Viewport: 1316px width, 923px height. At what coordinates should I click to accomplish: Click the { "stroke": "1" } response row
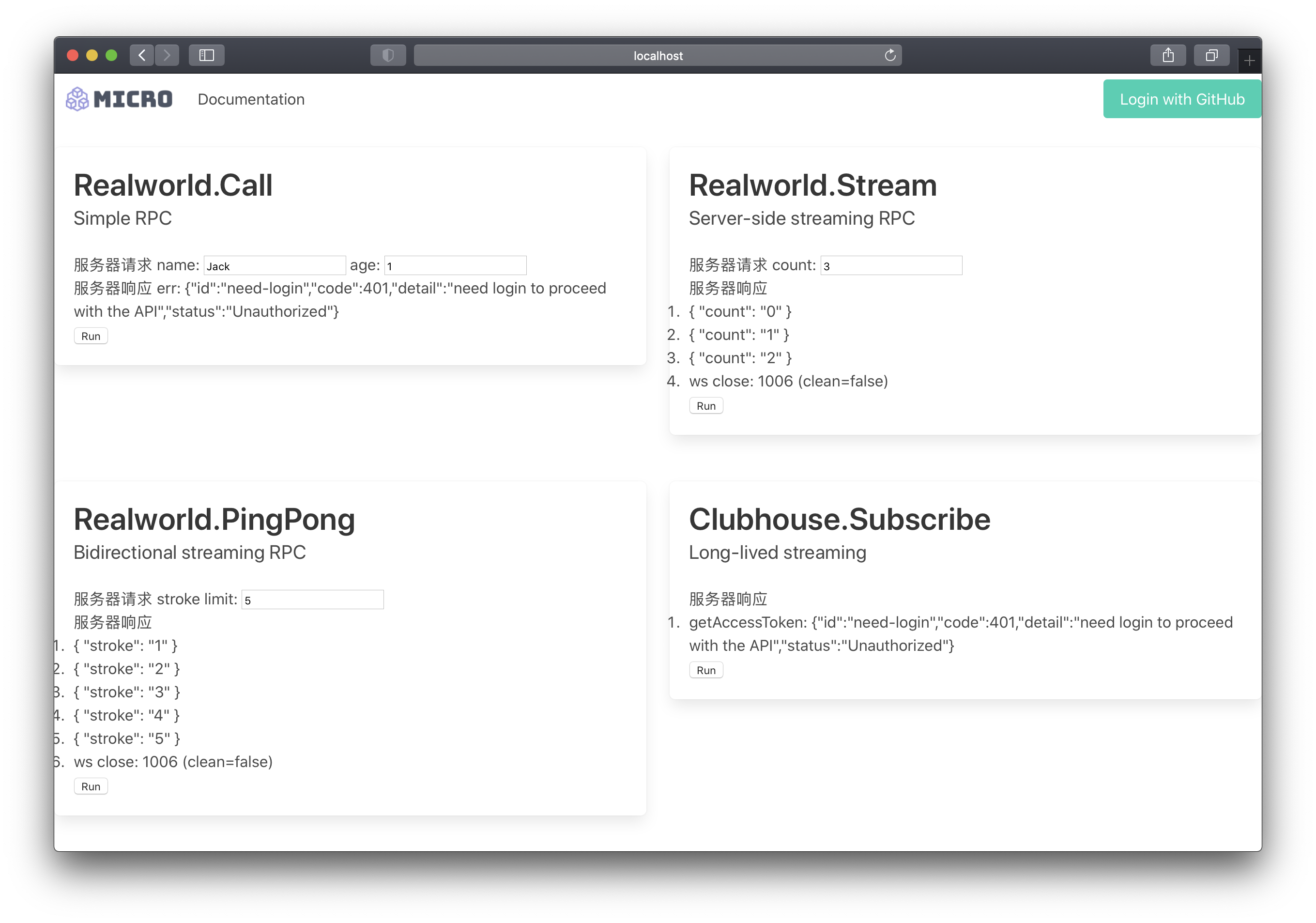(x=125, y=646)
